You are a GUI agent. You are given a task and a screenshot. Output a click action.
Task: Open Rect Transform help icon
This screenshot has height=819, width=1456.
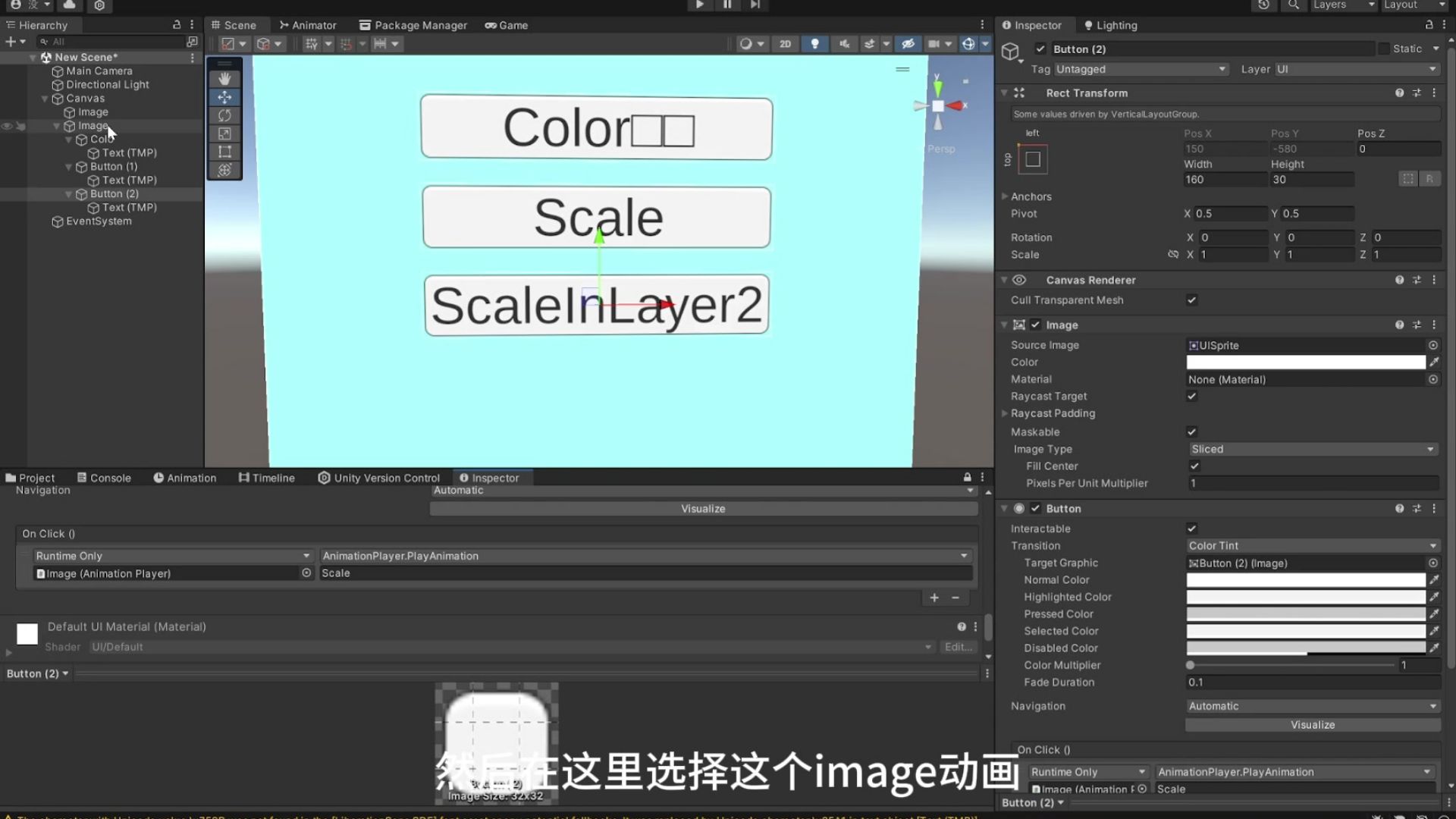point(1399,93)
